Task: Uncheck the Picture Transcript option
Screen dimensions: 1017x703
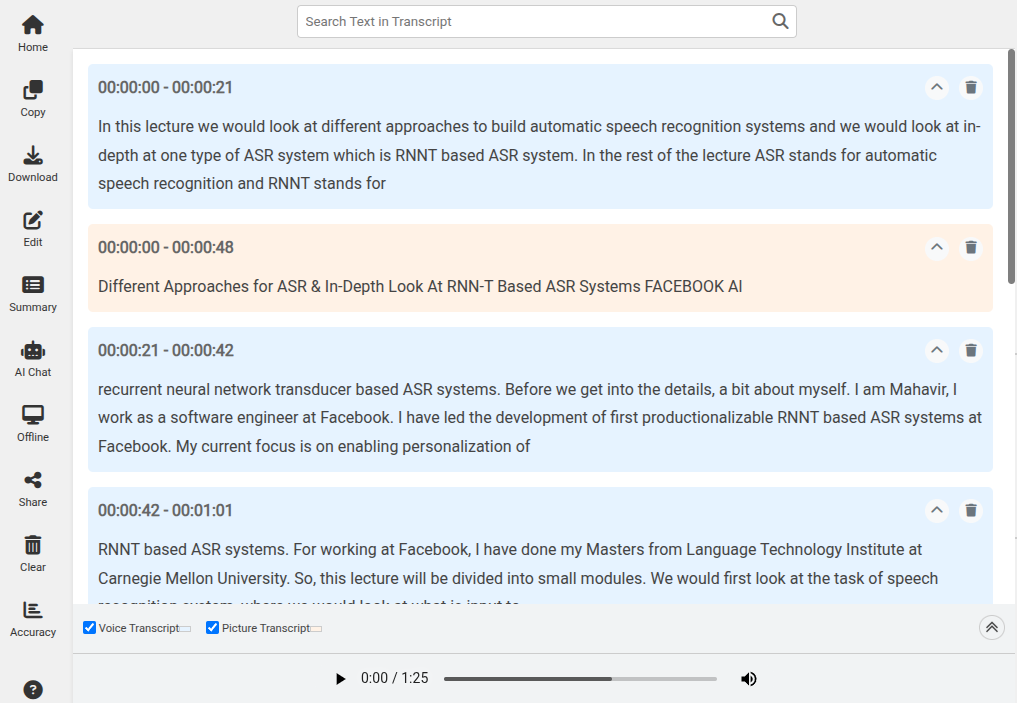Action: click(212, 627)
